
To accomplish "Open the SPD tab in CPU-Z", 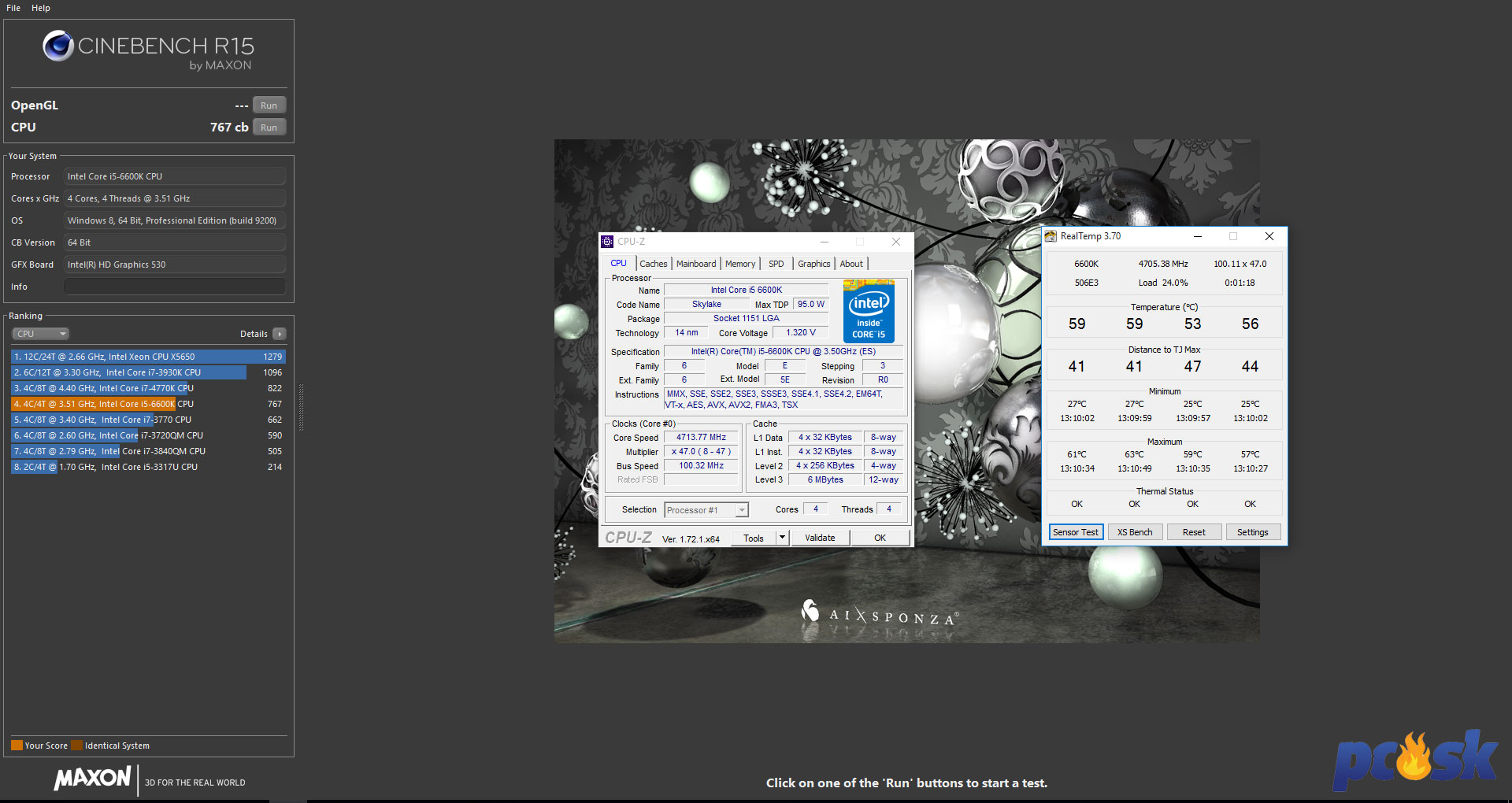I will 776,264.
